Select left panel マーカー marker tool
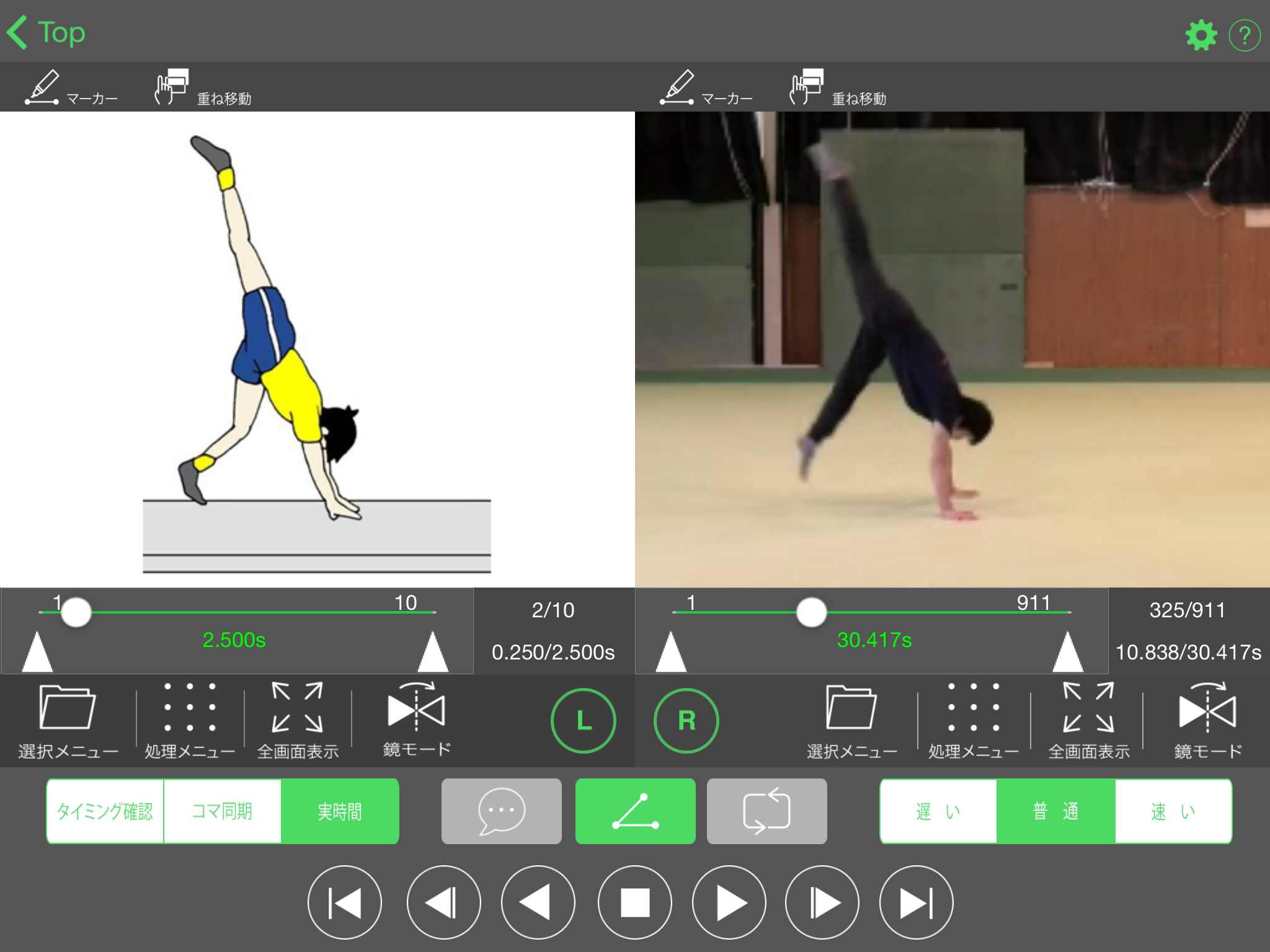This screenshot has width=1270, height=952. (x=71, y=87)
